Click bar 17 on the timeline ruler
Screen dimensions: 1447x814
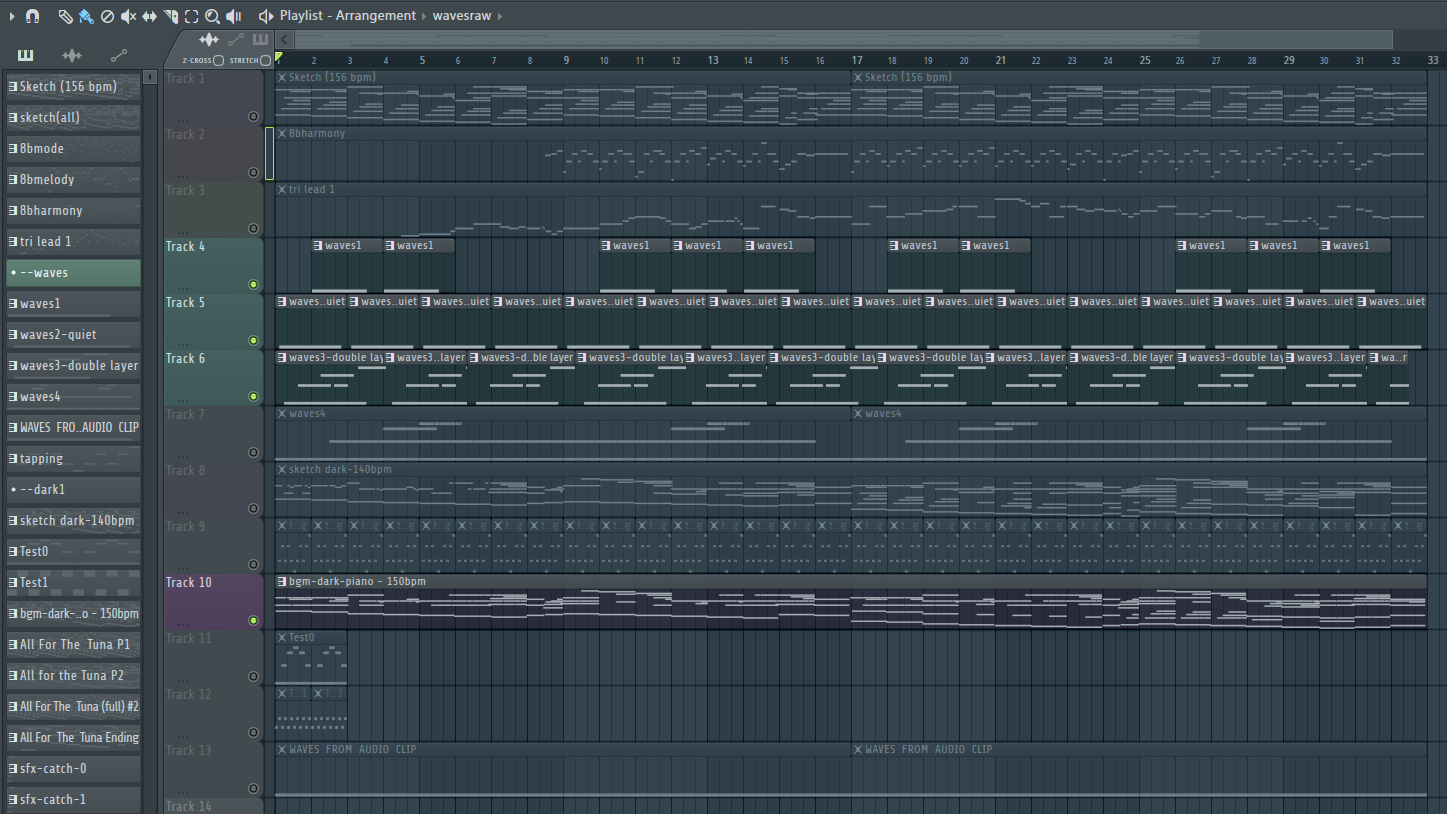857,60
